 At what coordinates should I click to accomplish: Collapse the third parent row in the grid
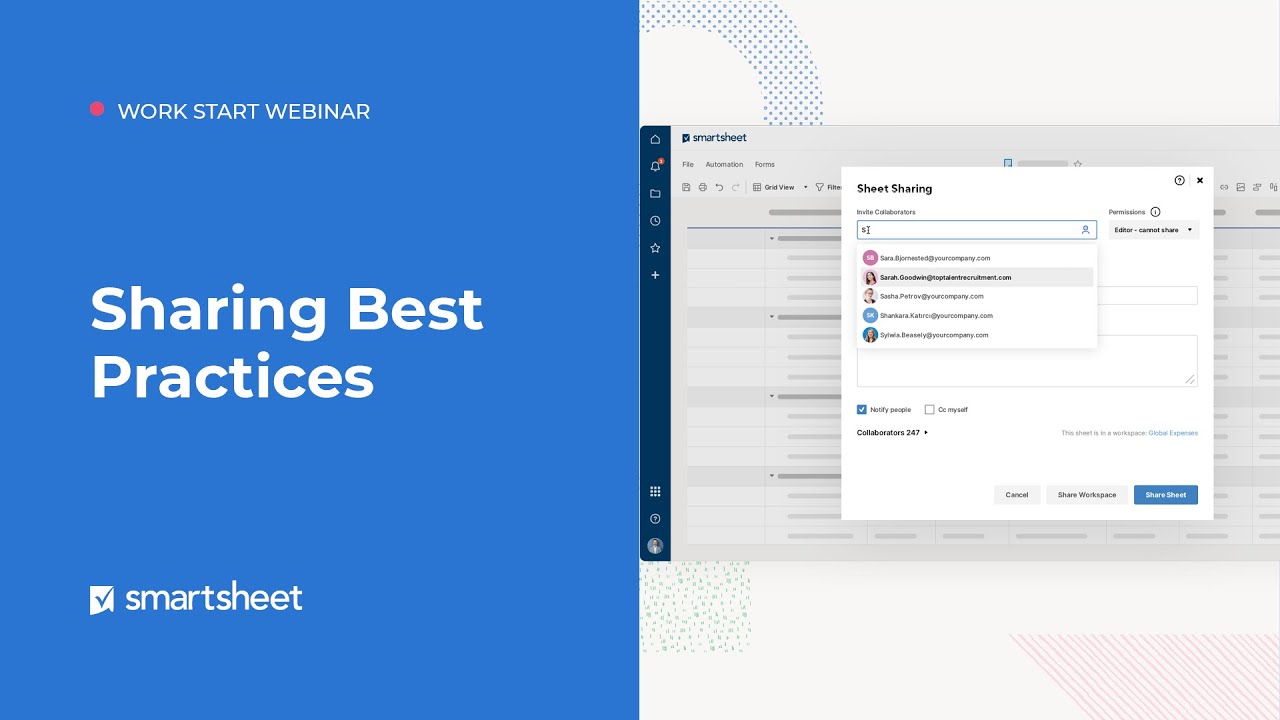point(772,396)
